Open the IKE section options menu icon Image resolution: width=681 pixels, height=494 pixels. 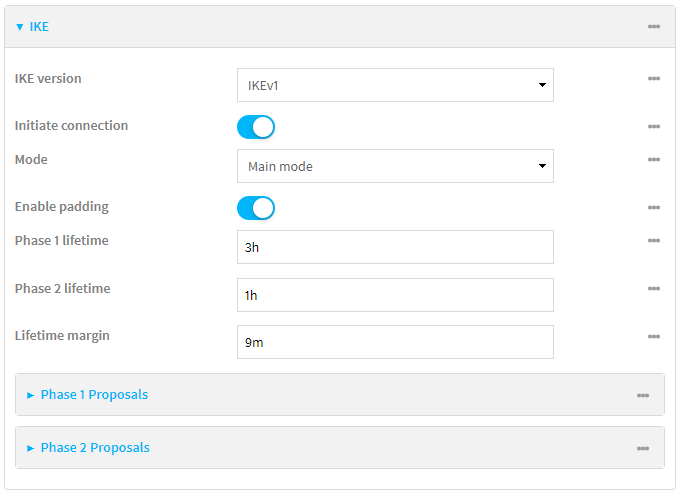653,27
